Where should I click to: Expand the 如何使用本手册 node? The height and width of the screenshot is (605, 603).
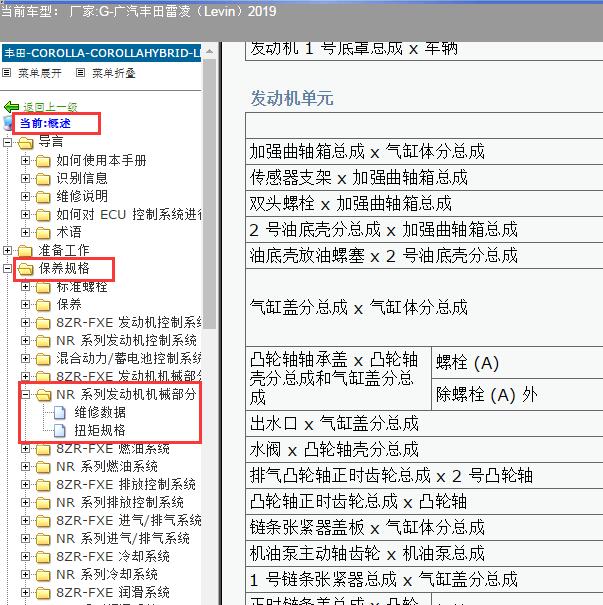[x=25, y=160]
